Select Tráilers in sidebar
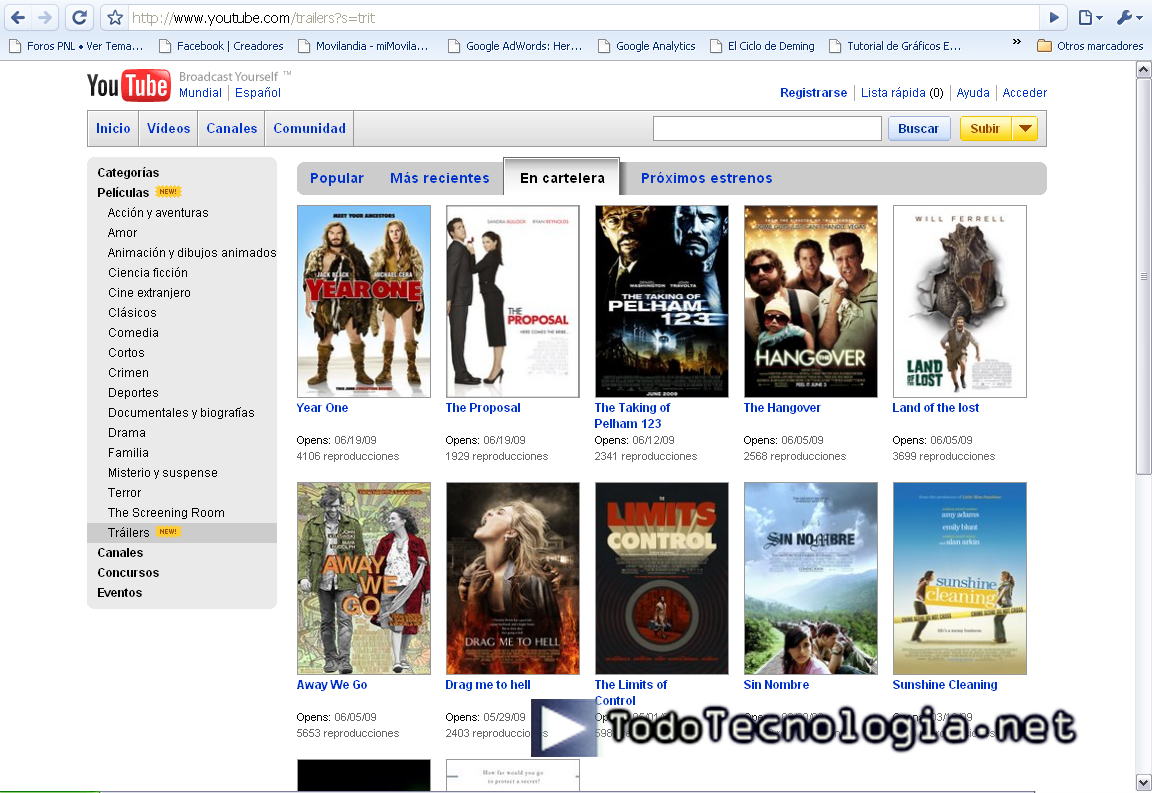This screenshot has width=1152, height=793. coord(129,533)
